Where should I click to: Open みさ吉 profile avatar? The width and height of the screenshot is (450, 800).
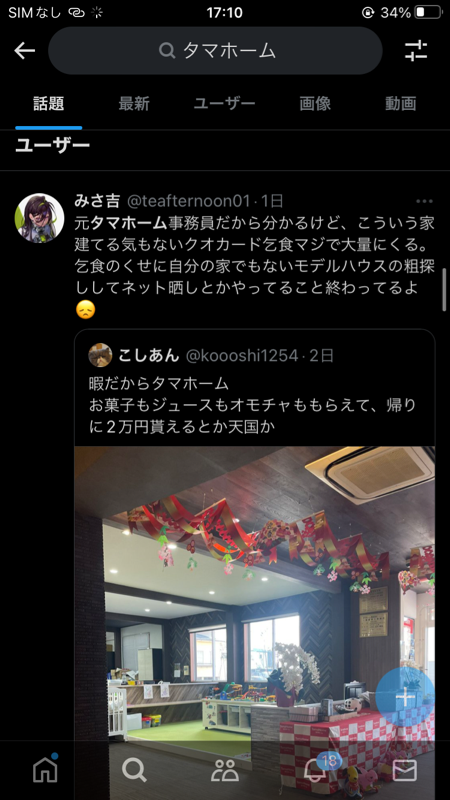(39, 218)
